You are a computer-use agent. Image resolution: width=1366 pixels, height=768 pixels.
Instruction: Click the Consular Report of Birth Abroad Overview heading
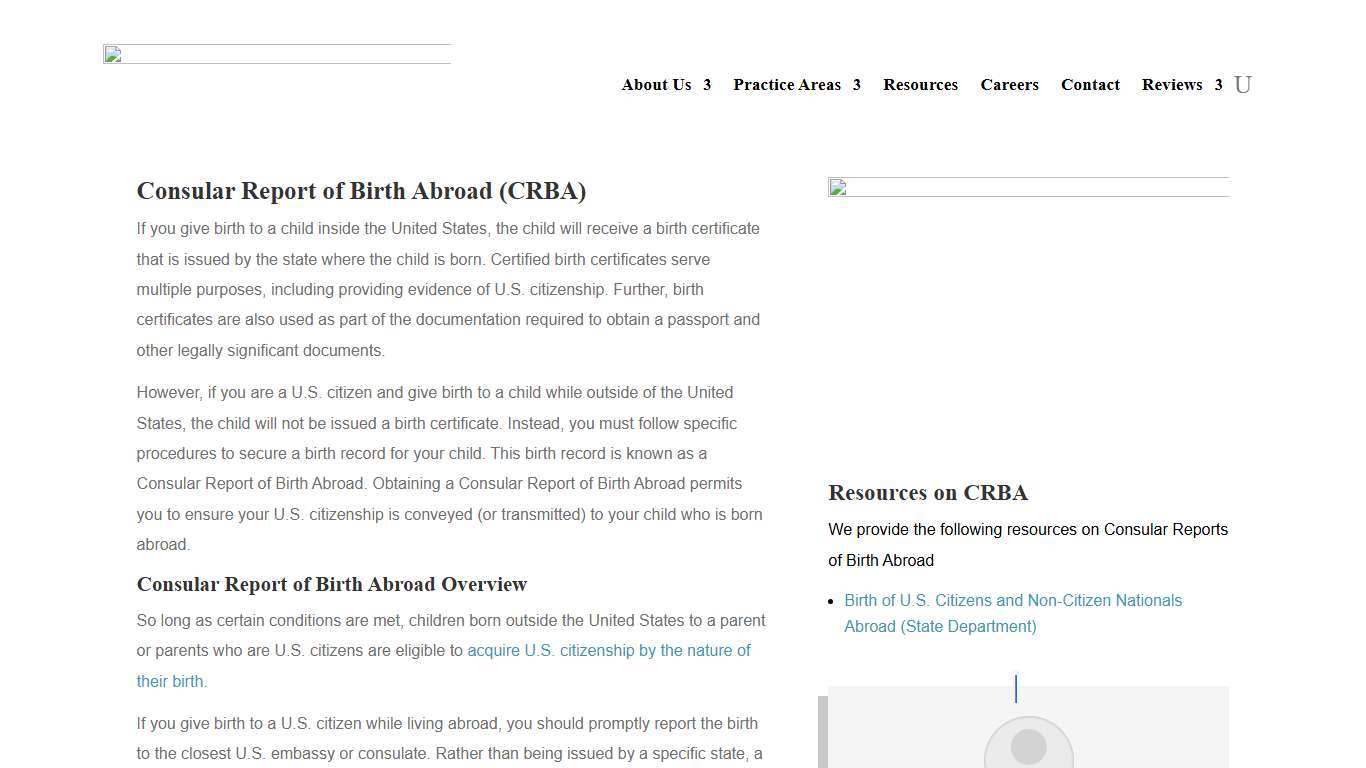[332, 584]
